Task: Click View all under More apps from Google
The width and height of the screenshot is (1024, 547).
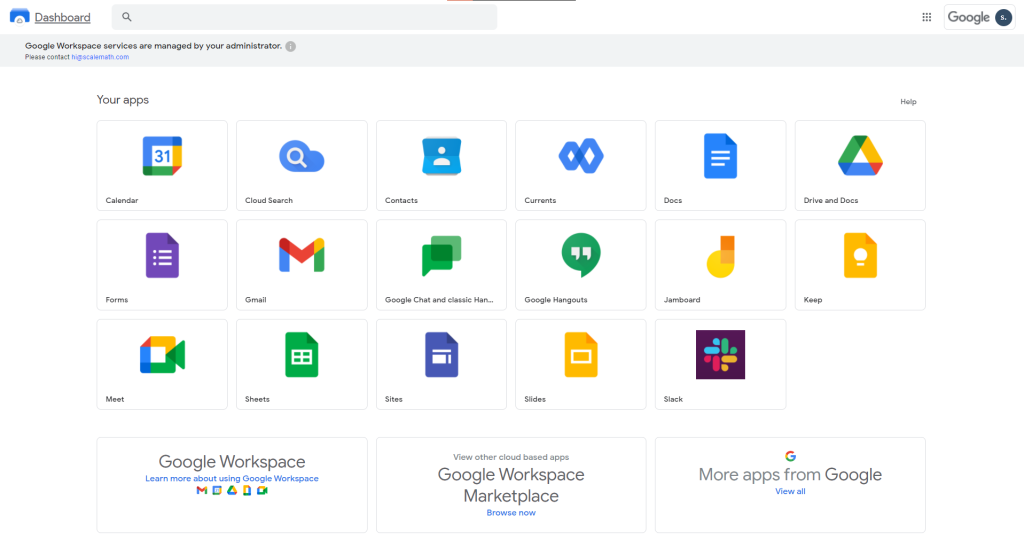Action: 790,491
